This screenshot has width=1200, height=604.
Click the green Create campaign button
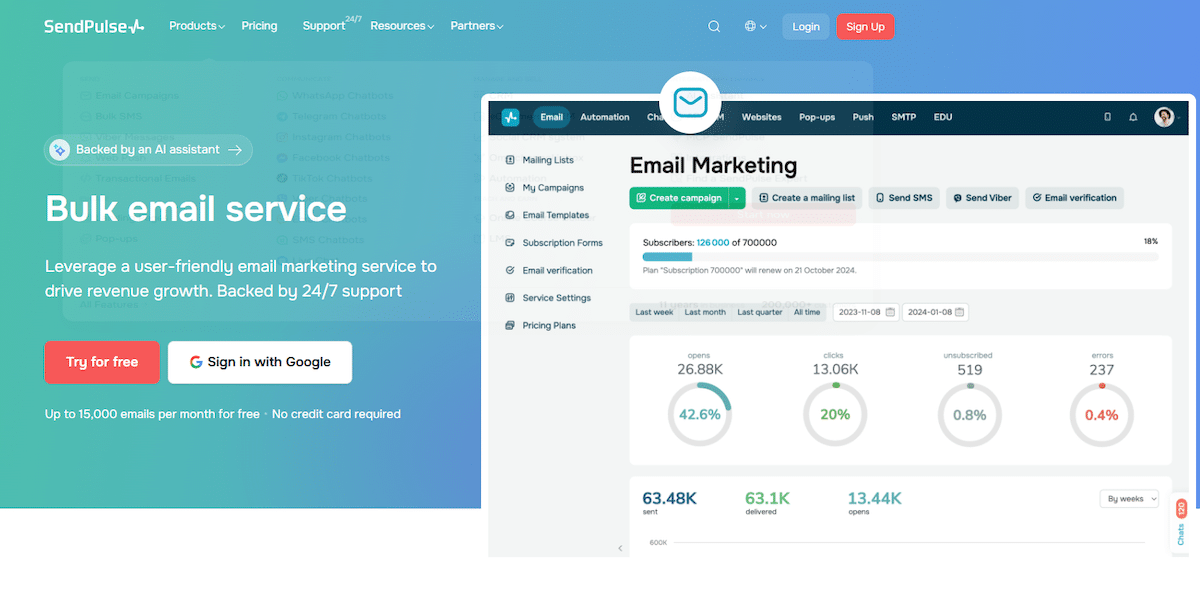point(679,198)
